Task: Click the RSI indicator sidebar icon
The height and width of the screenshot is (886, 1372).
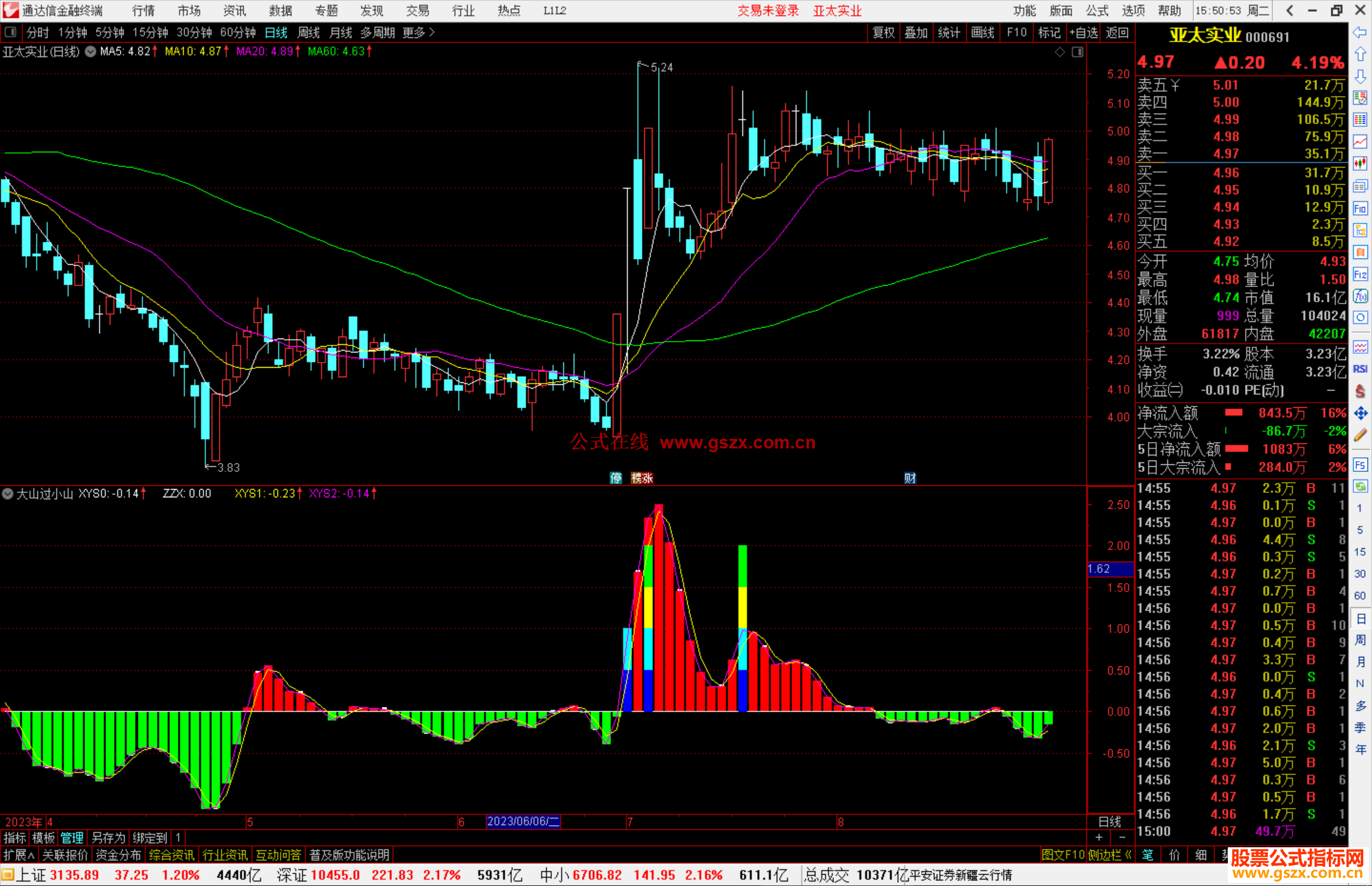Action: click(1360, 369)
